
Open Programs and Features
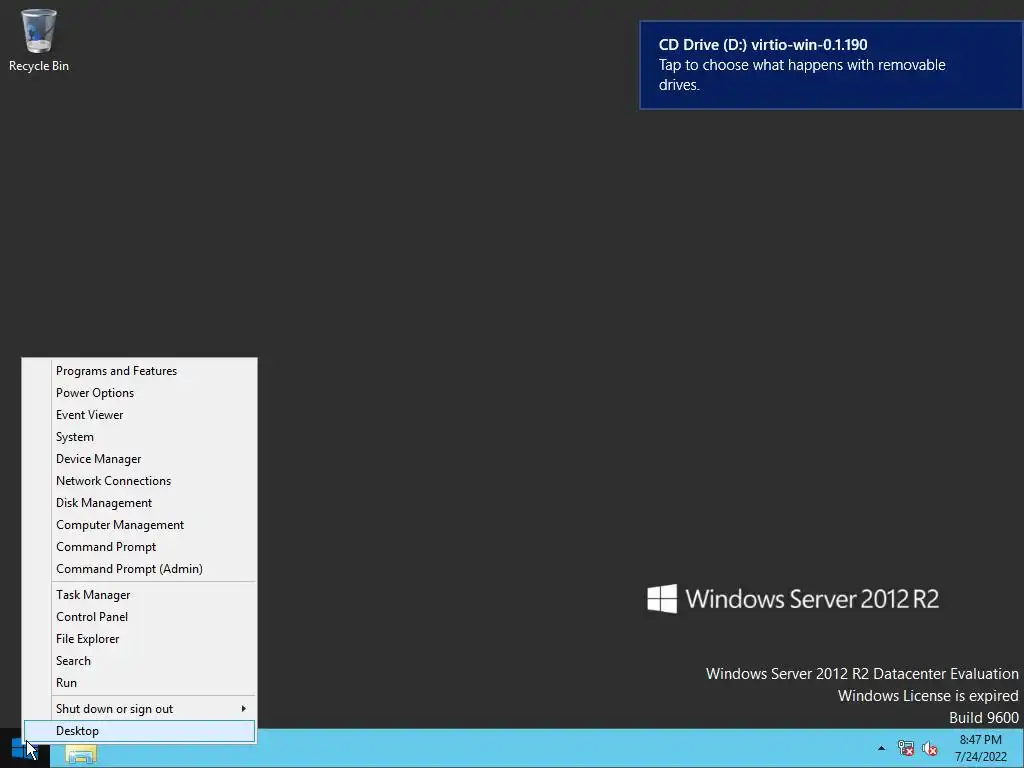click(140, 371)
